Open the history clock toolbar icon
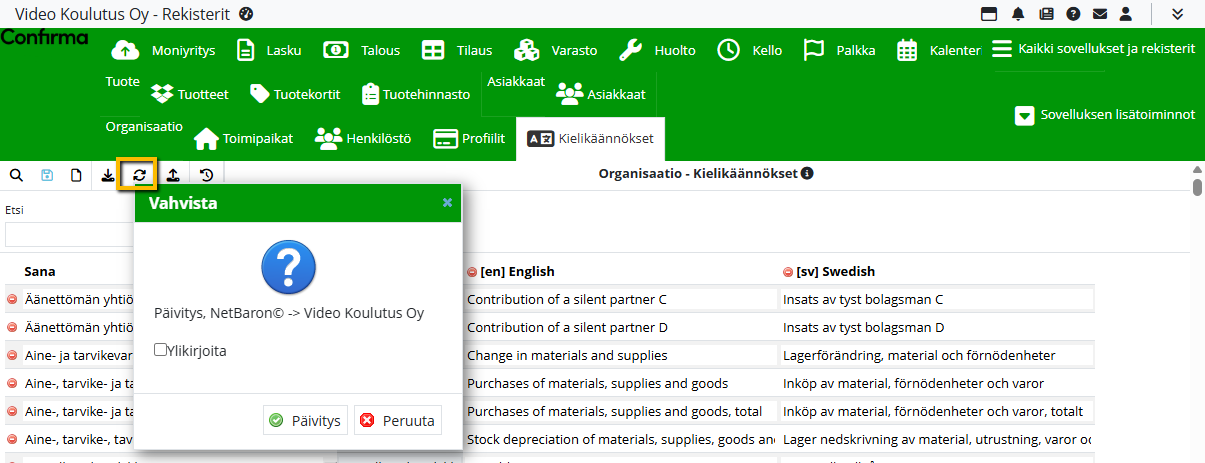Screen dimensions: 1205x463 (206, 175)
